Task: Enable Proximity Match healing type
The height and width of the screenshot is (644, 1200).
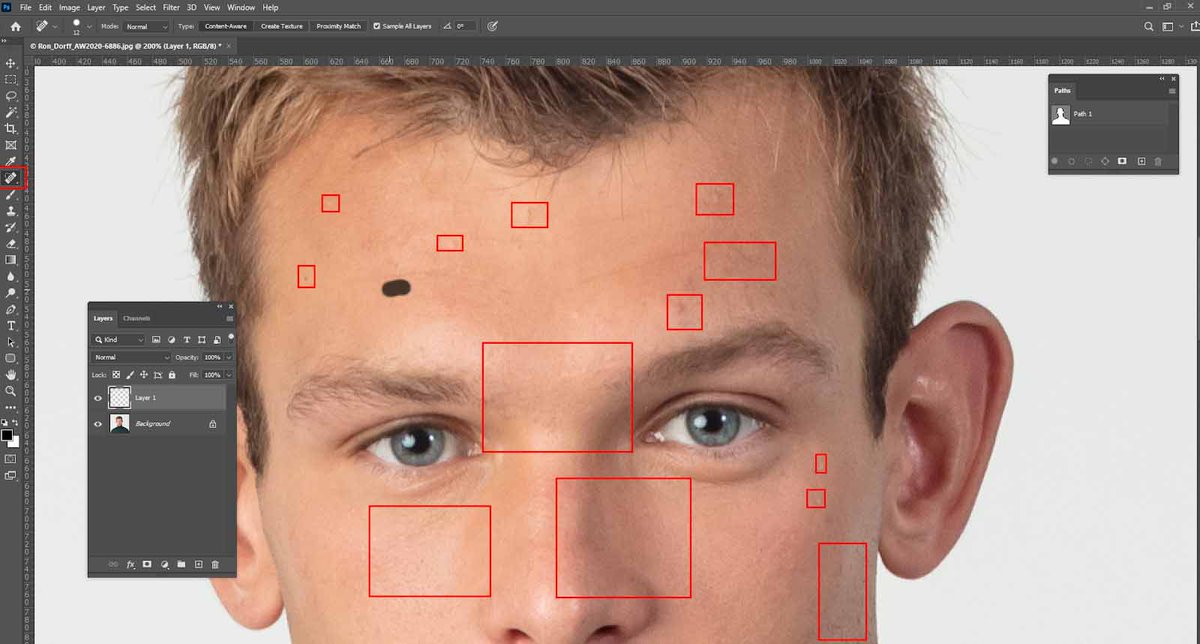Action: tap(337, 26)
